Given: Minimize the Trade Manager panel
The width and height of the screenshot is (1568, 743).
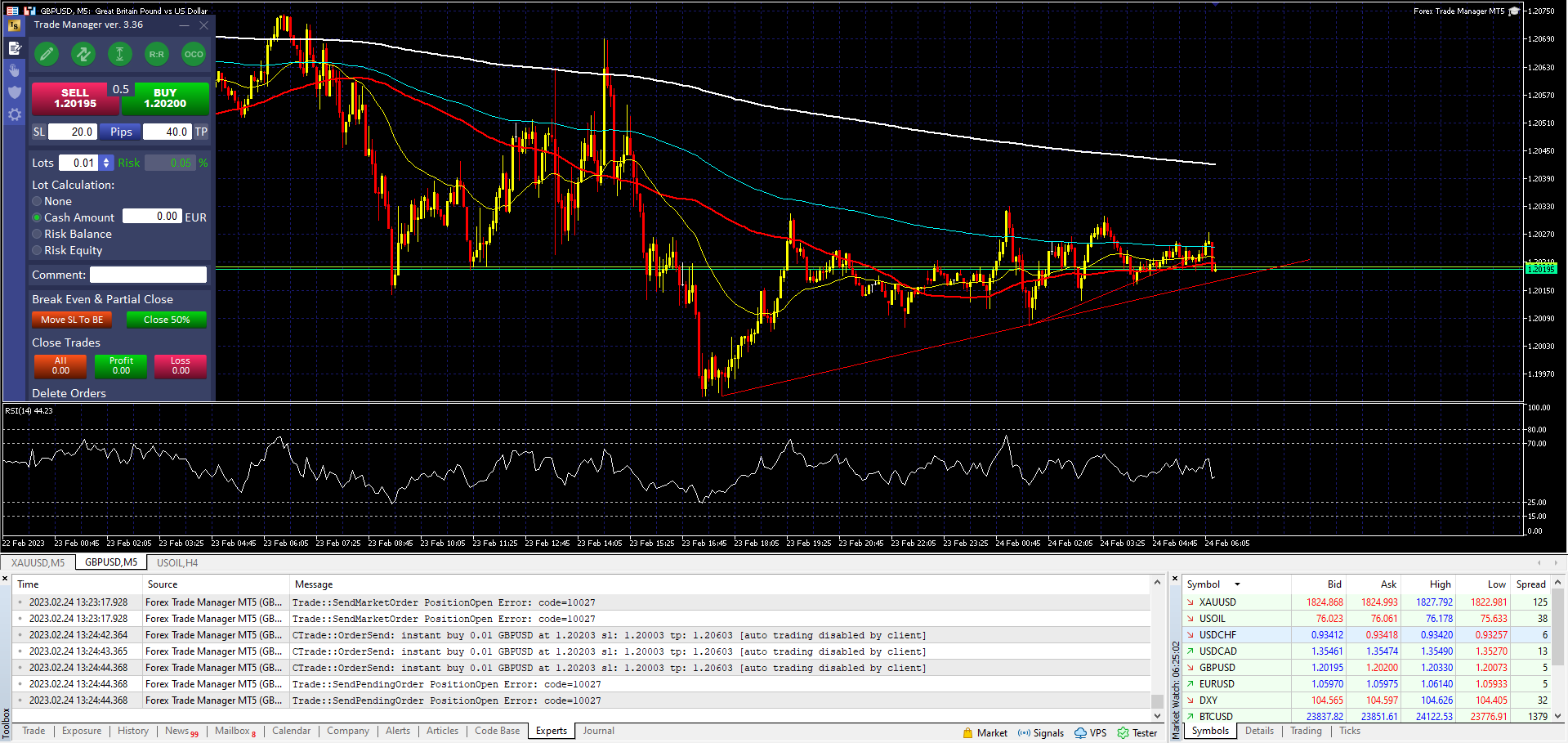Looking at the screenshot, I should pos(185,25).
